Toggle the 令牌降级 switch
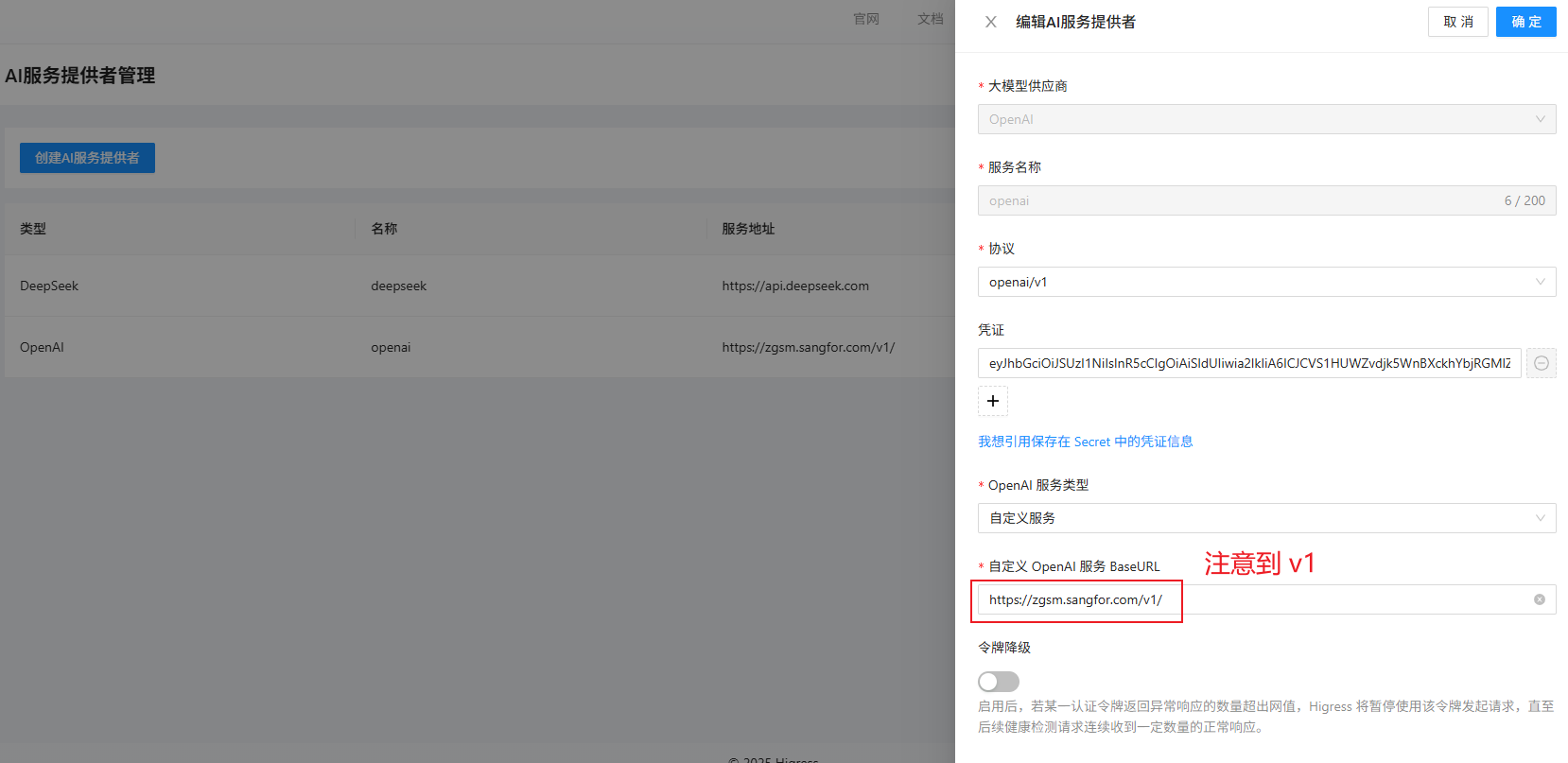This screenshot has height=763, width=1568. click(998, 682)
